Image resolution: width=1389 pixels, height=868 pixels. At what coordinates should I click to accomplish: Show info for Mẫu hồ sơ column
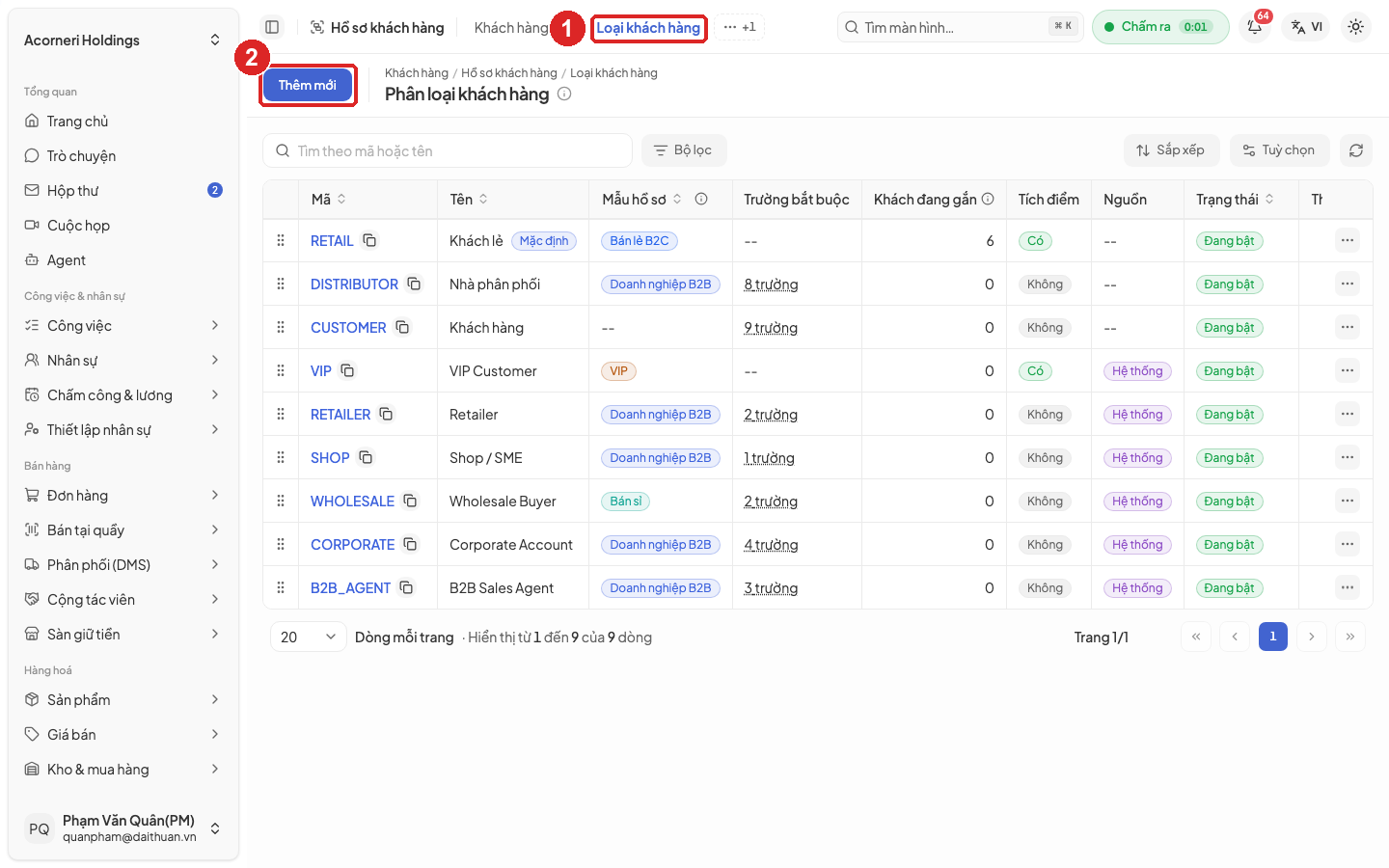tap(701, 199)
